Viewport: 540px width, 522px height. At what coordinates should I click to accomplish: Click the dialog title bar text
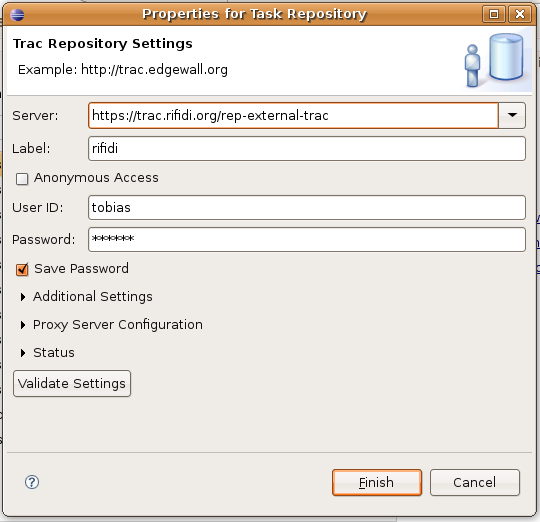(254, 14)
